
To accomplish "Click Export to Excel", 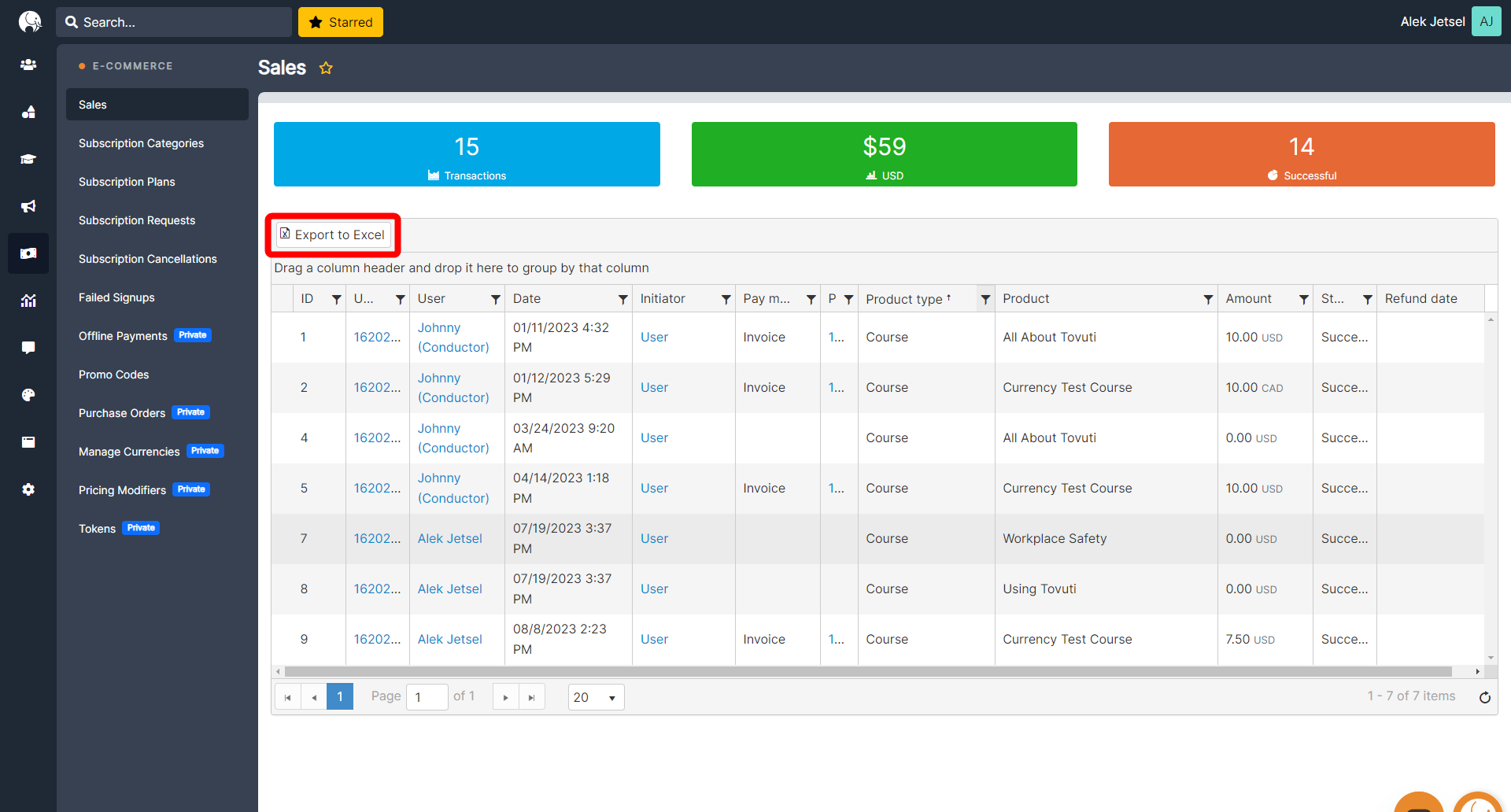I will click(x=333, y=234).
